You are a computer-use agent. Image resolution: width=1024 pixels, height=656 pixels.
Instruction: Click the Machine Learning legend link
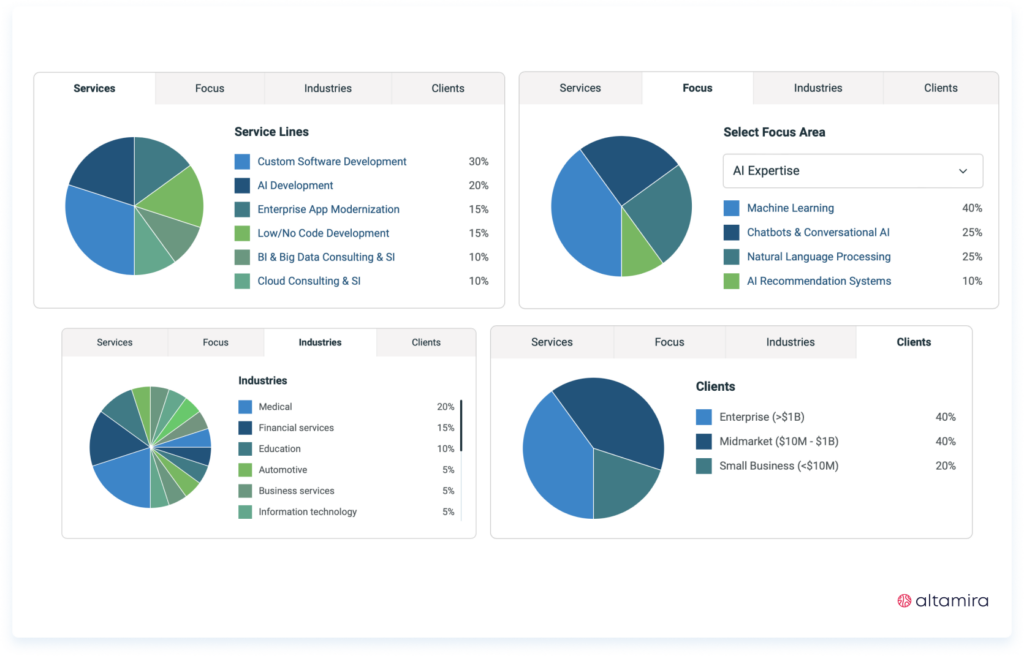(790, 208)
